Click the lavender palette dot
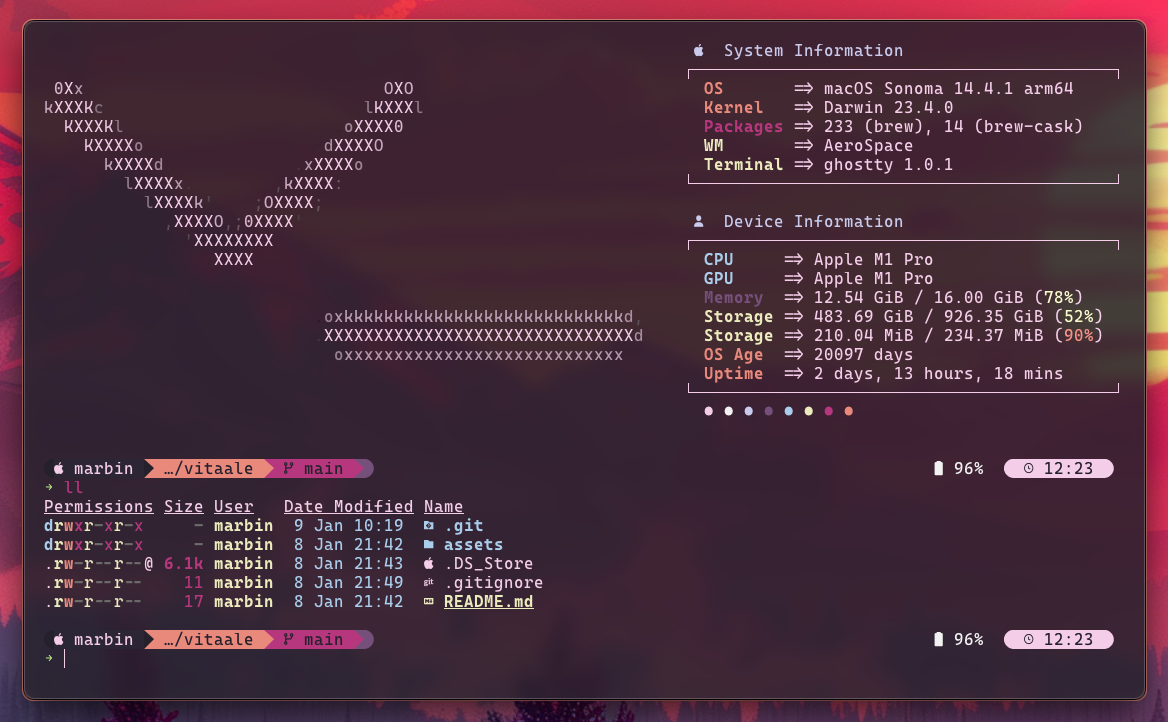The image size is (1168, 722). point(749,411)
